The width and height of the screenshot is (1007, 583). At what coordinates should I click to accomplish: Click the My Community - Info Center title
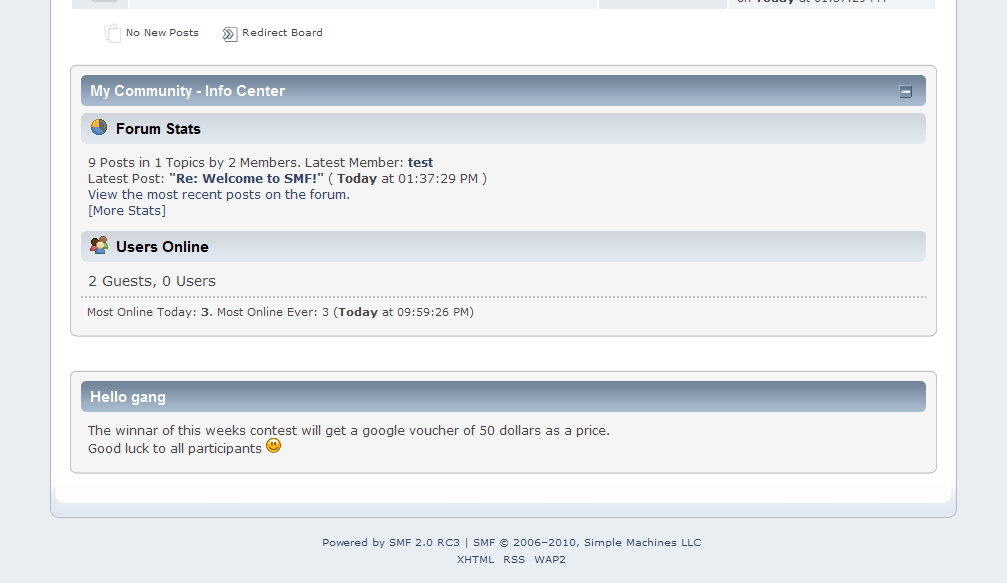(188, 91)
